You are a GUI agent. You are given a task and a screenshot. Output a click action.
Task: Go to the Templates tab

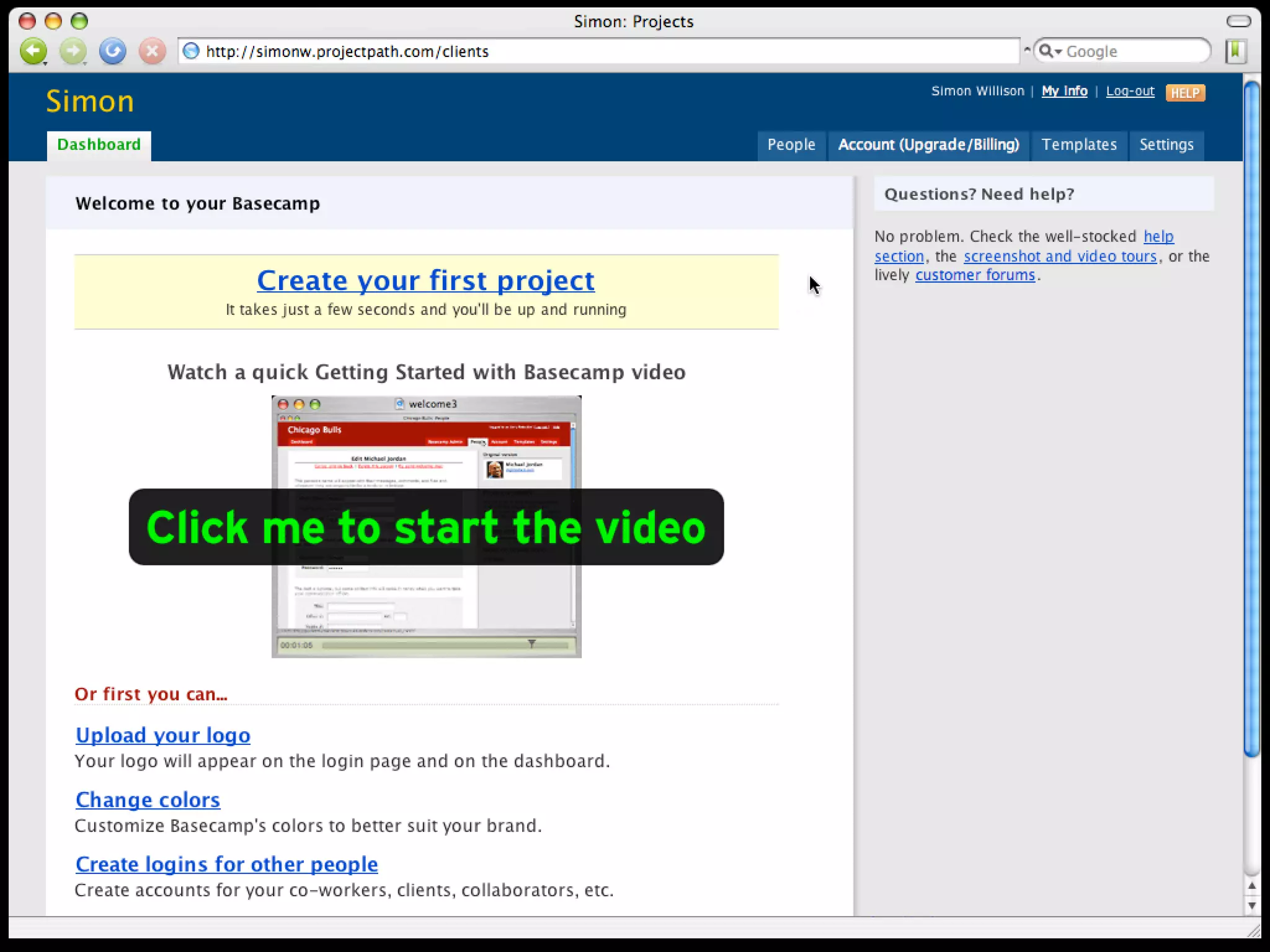point(1078,145)
